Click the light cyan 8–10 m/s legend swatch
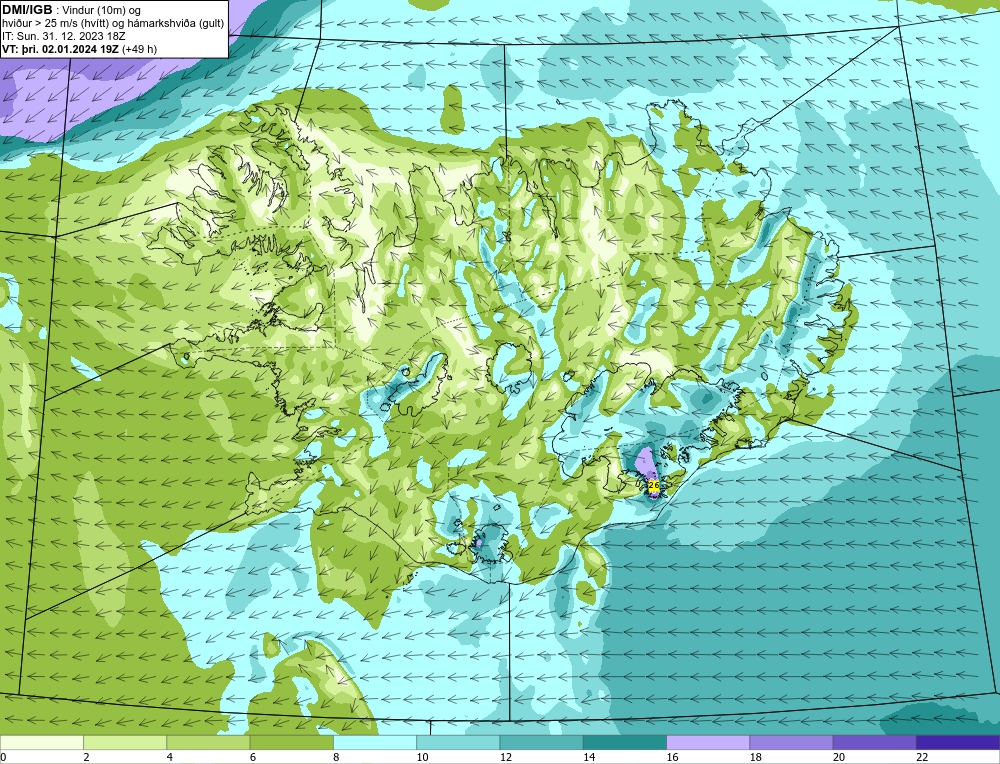The height and width of the screenshot is (764, 1000). pos(375,742)
